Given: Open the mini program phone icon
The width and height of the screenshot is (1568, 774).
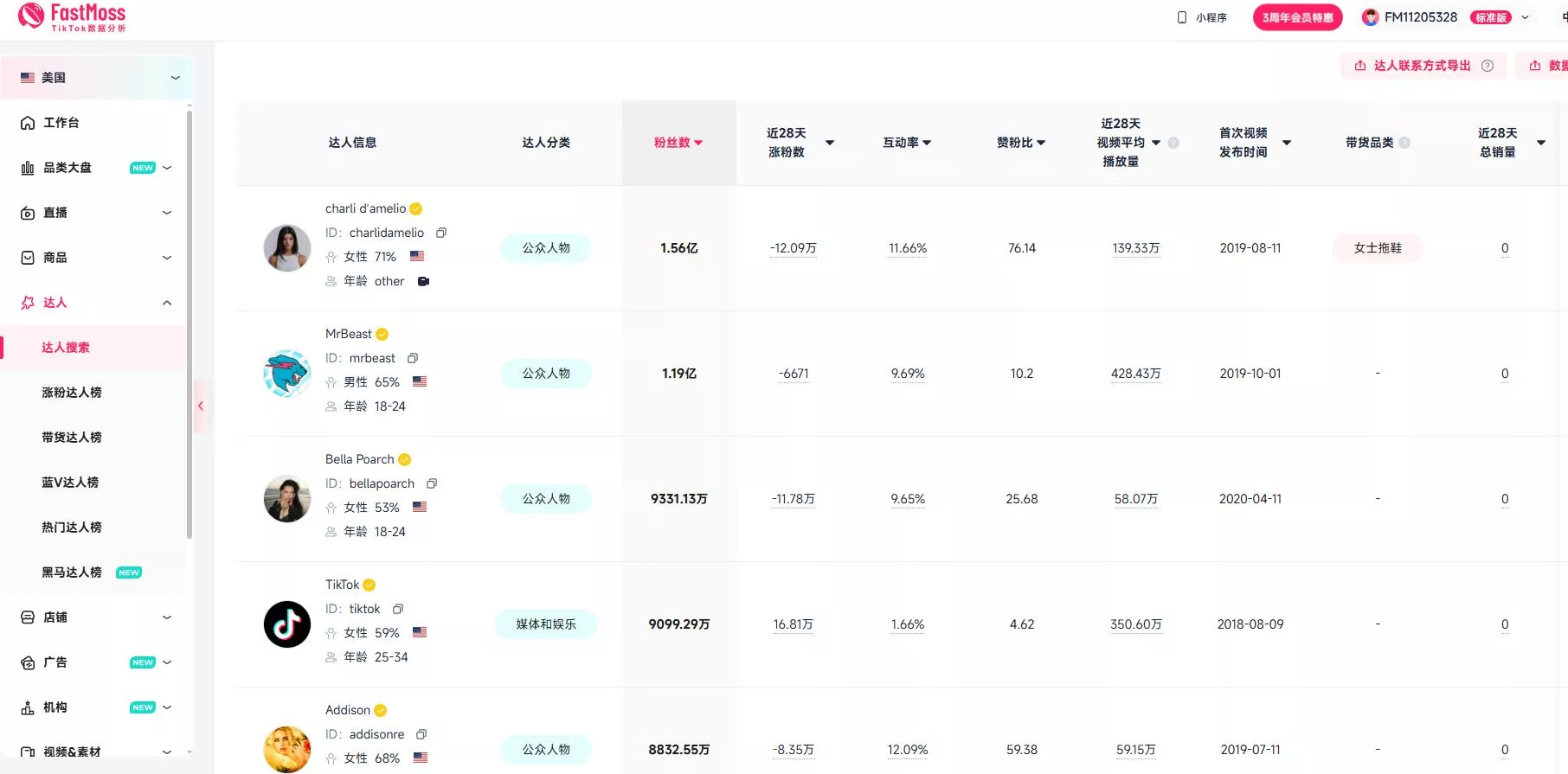Looking at the screenshot, I should tap(1182, 17).
